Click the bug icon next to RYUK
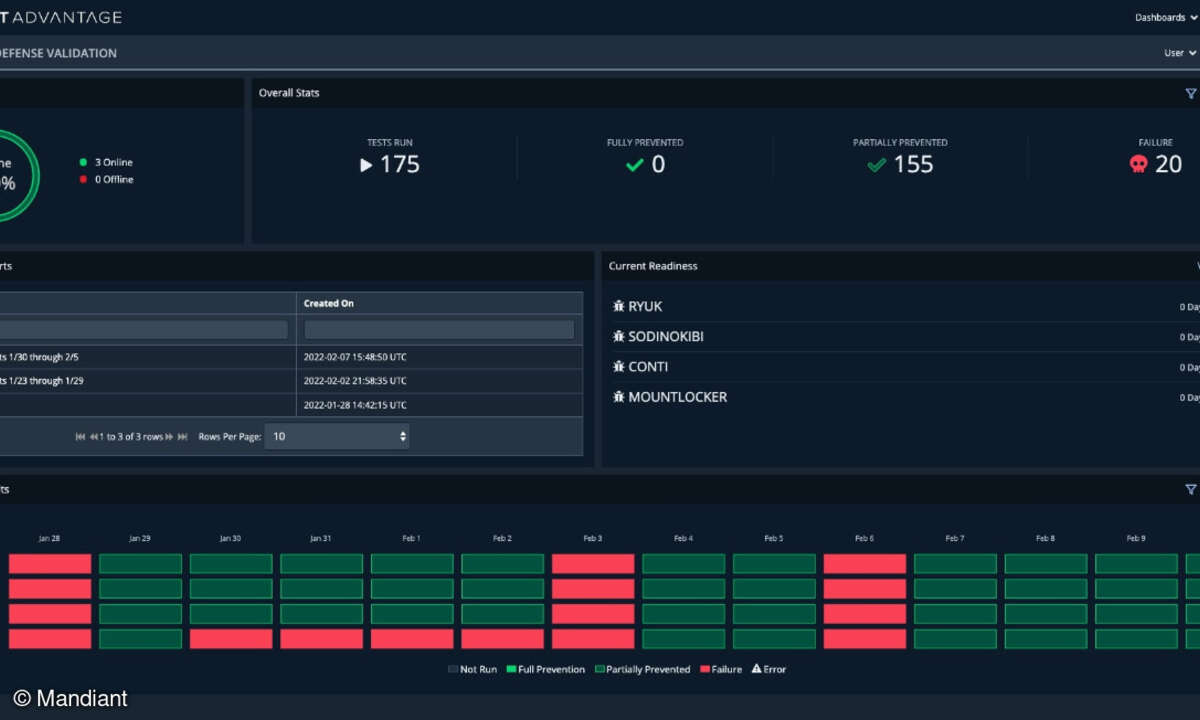Screen dimensions: 1200x720 618,306
